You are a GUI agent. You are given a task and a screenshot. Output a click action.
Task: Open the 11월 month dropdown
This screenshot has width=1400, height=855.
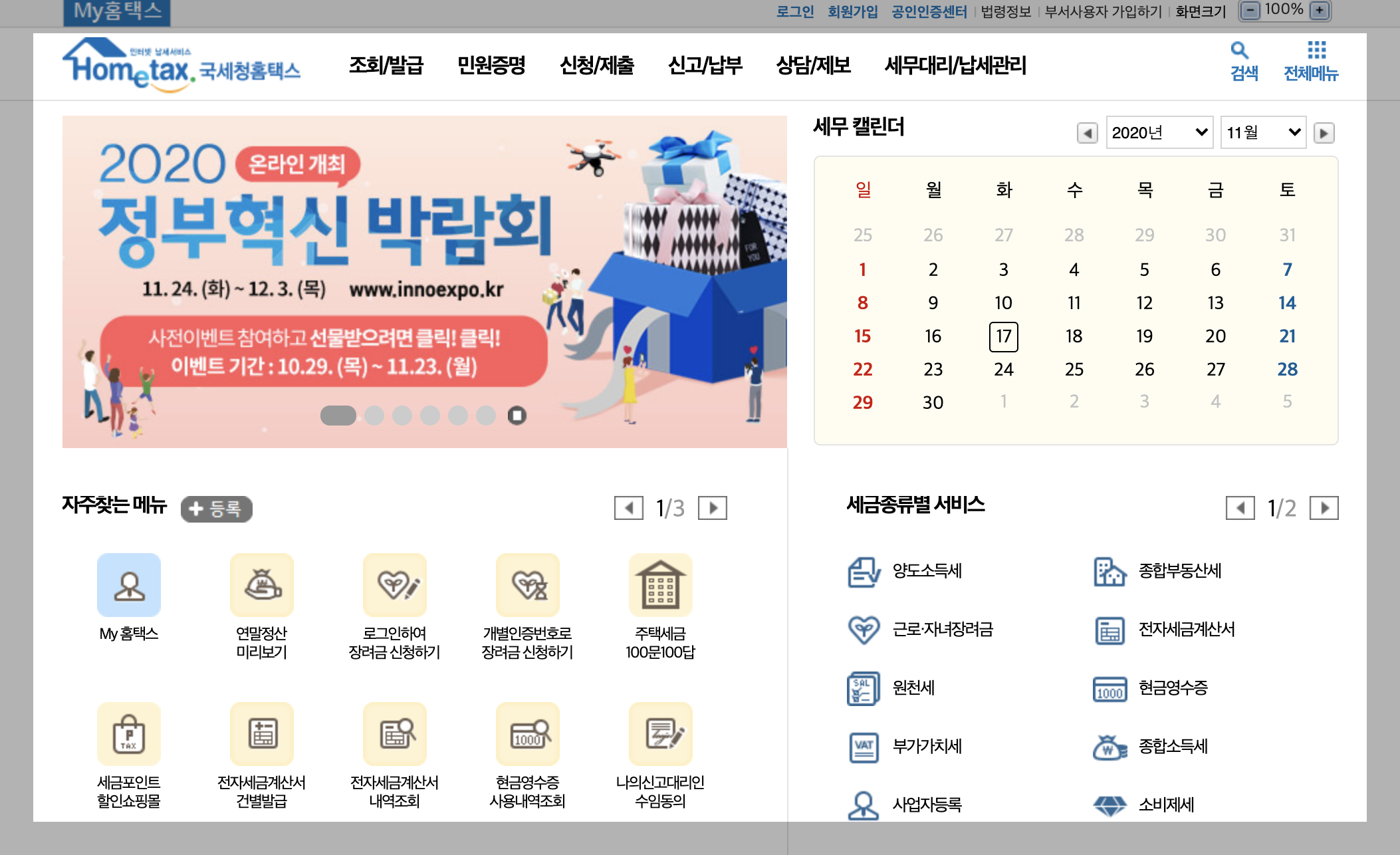1262,133
